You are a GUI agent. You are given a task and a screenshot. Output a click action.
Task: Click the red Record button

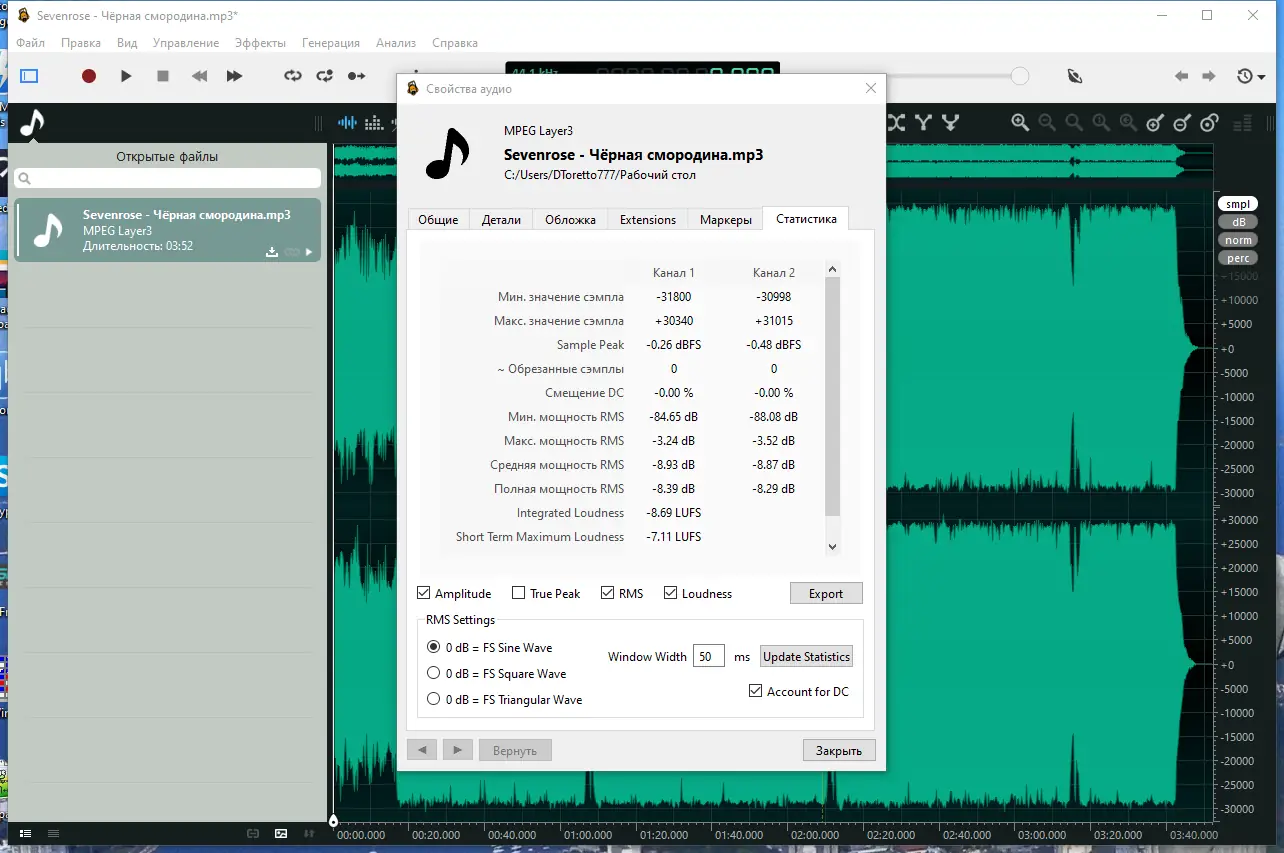tap(89, 76)
